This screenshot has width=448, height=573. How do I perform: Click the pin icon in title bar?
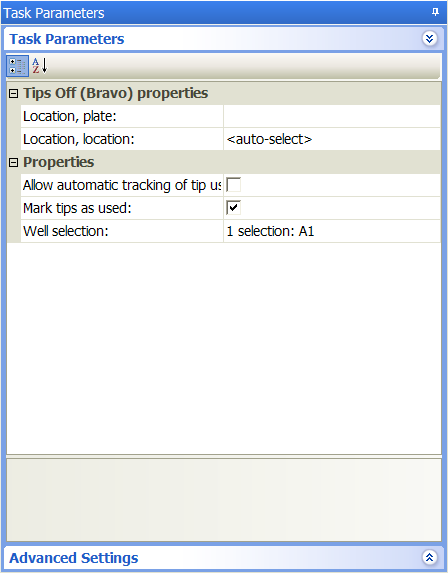tap(435, 12)
